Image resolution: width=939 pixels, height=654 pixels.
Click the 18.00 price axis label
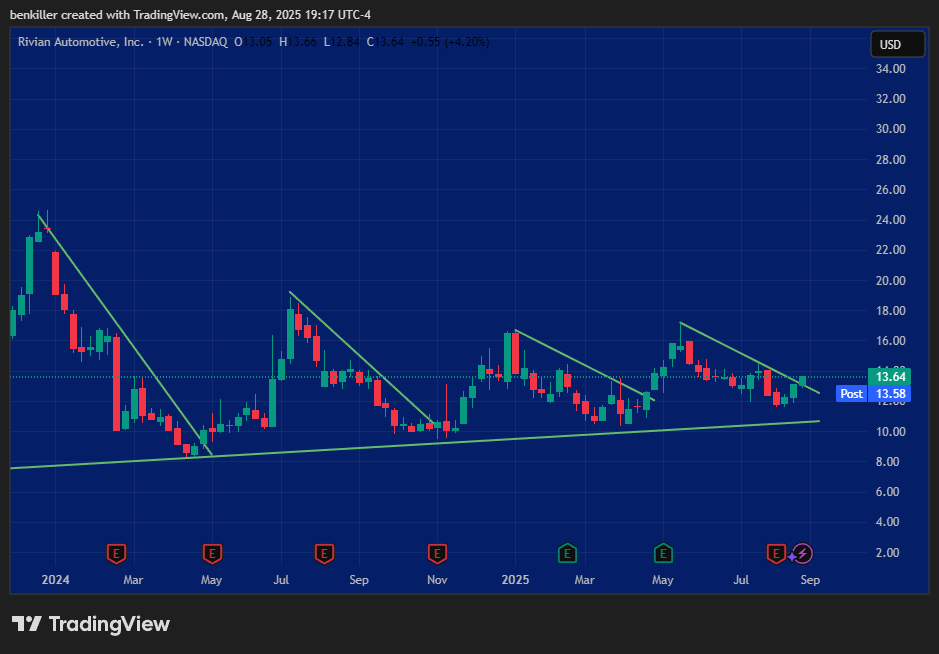coord(890,311)
